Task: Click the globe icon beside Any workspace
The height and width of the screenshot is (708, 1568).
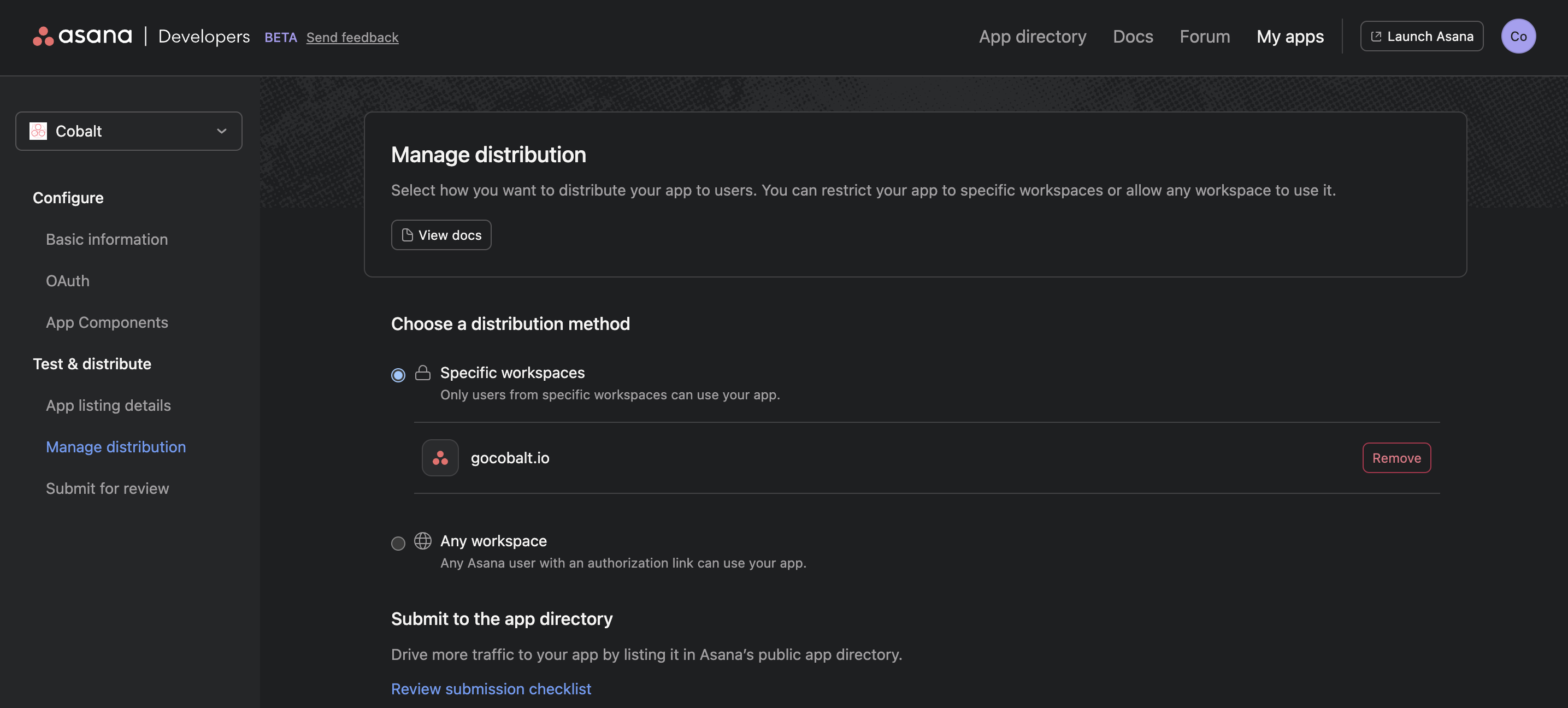Action: click(x=423, y=541)
